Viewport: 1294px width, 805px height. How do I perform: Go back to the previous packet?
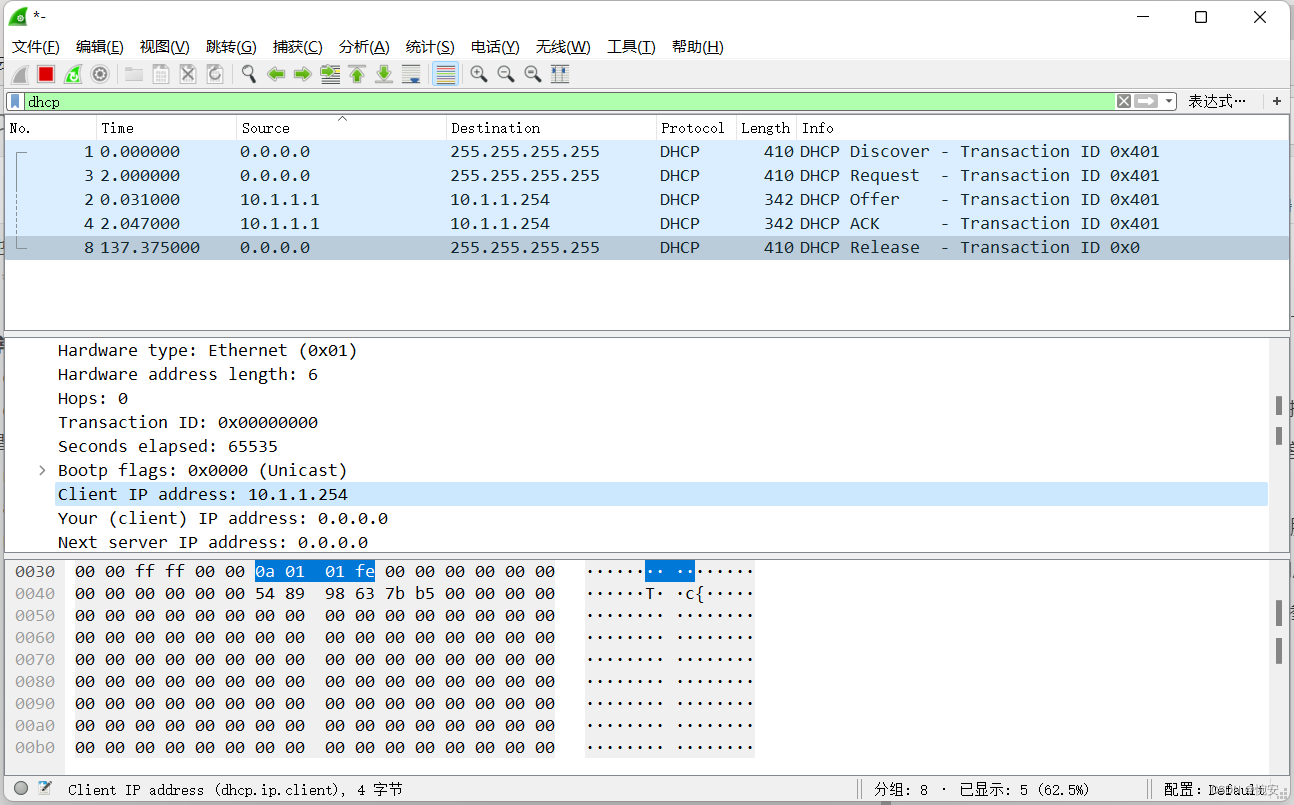(x=276, y=74)
